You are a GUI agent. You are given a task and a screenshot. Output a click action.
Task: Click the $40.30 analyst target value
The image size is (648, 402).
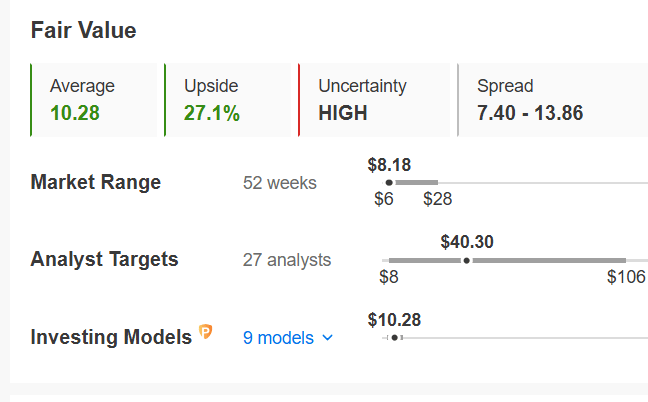click(x=467, y=242)
